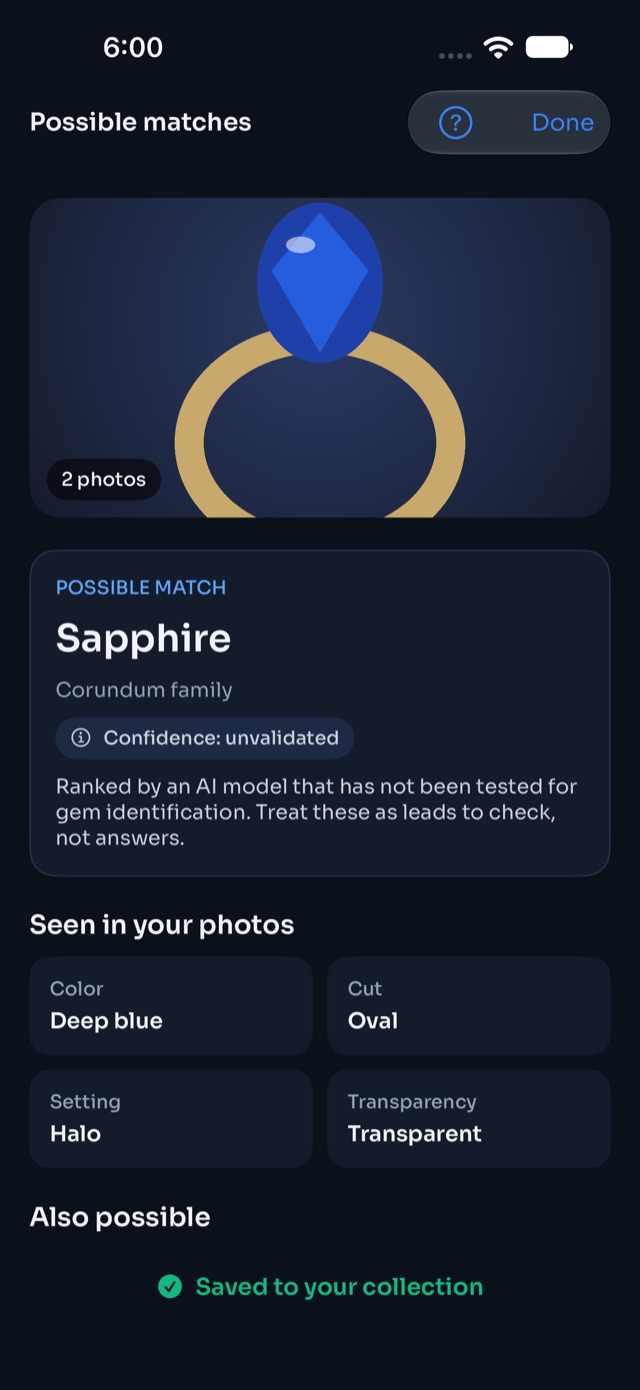This screenshot has width=640, height=1390.
Task: Tap the confidence info icon
Action: pos(81,738)
